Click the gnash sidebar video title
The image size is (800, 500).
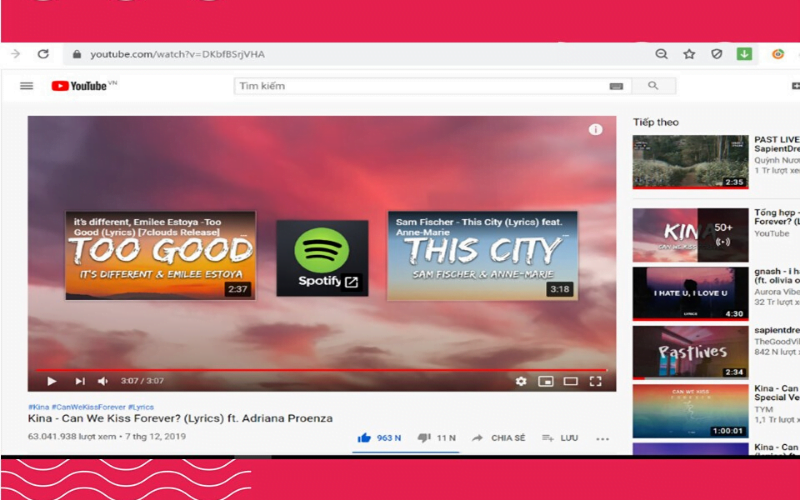point(777,276)
